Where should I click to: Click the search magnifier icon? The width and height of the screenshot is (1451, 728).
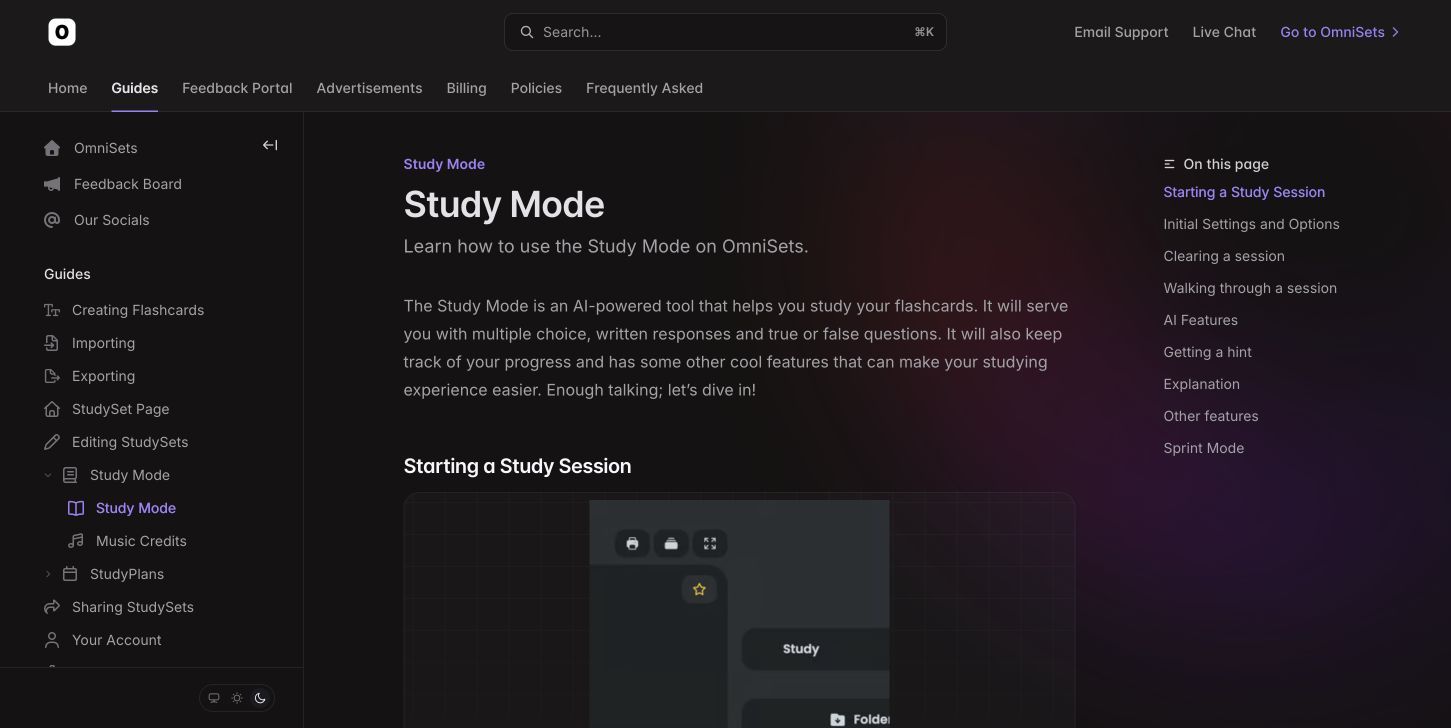[x=526, y=32]
